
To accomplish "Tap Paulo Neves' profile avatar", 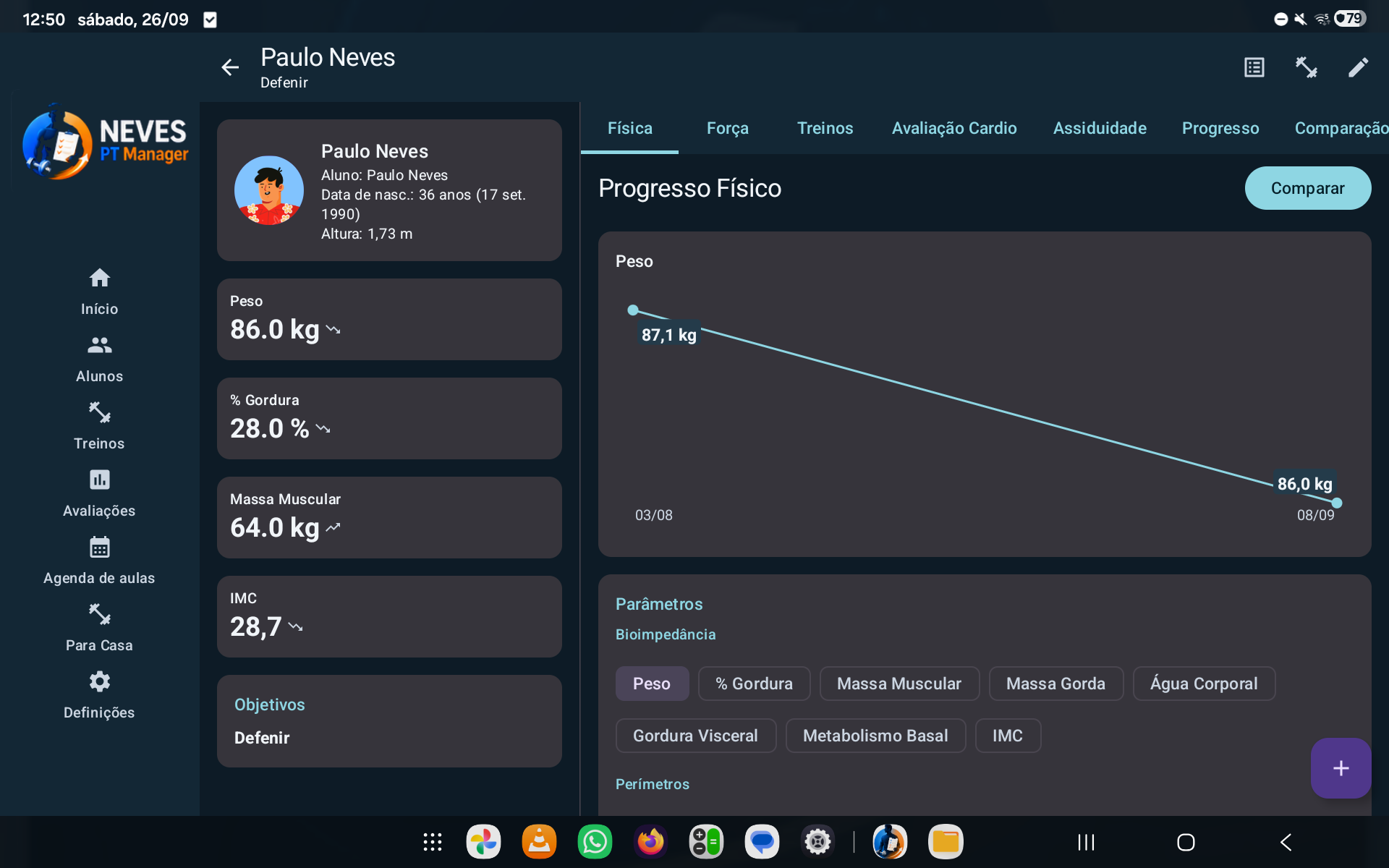I will [269, 190].
